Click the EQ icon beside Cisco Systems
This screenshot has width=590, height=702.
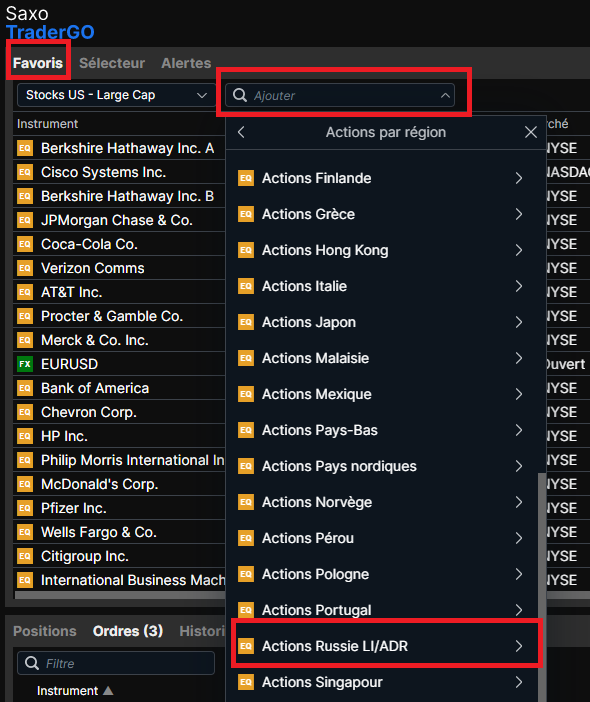coord(25,172)
